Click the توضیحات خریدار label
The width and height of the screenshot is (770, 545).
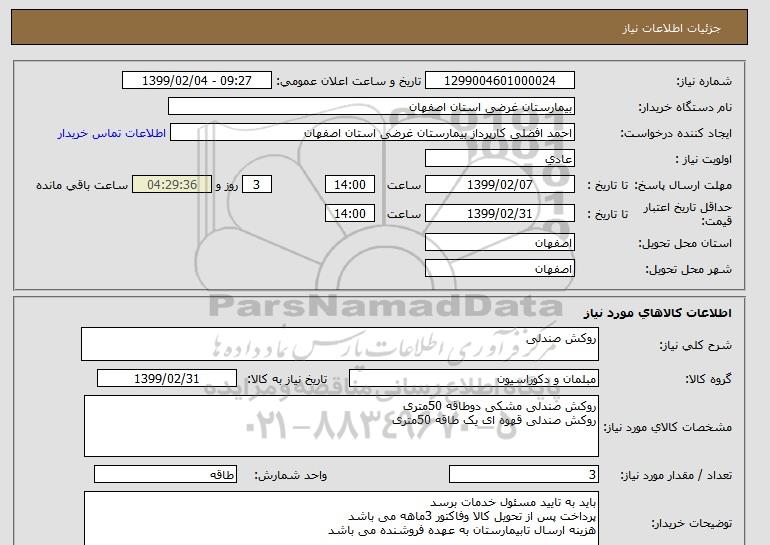(691, 524)
